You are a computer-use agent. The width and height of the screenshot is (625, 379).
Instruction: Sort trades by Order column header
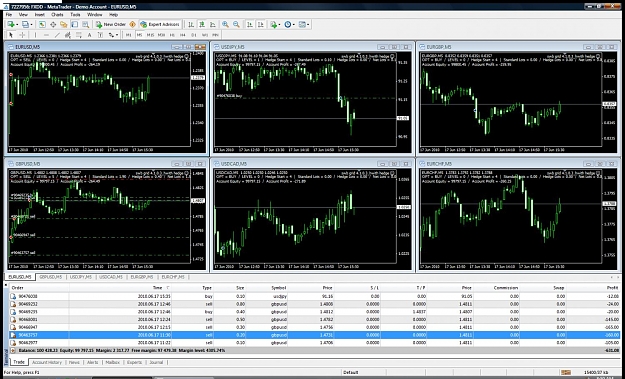click(x=18, y=287)
